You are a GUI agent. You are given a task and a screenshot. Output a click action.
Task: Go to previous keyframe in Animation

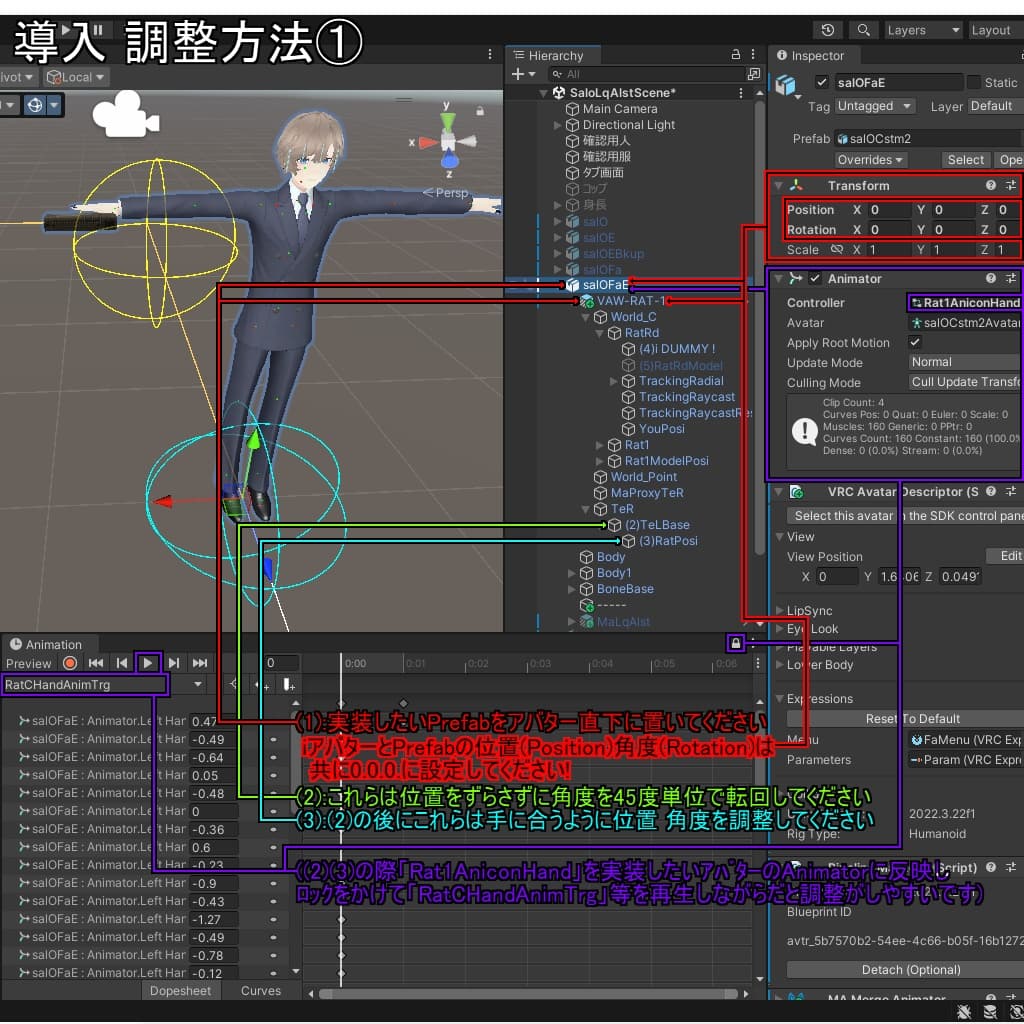[x=122, y=663]
